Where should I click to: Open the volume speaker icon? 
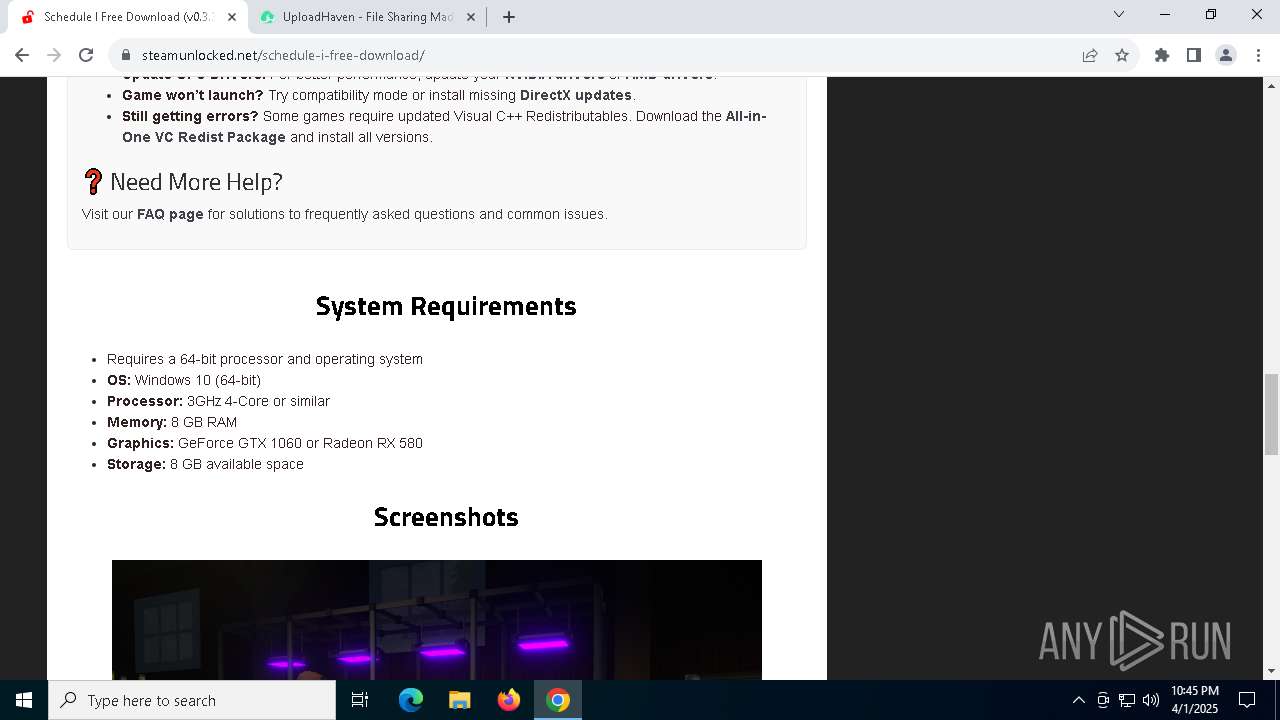pos(1151,700)
